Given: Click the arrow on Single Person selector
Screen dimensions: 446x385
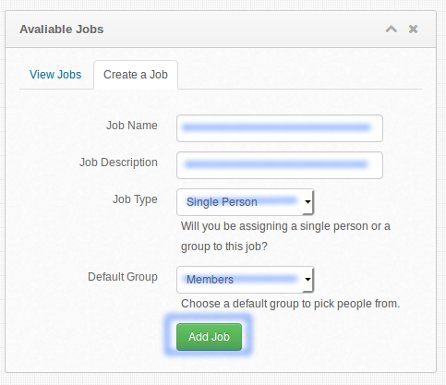Looking at the screenshot, I should point(308,202).
